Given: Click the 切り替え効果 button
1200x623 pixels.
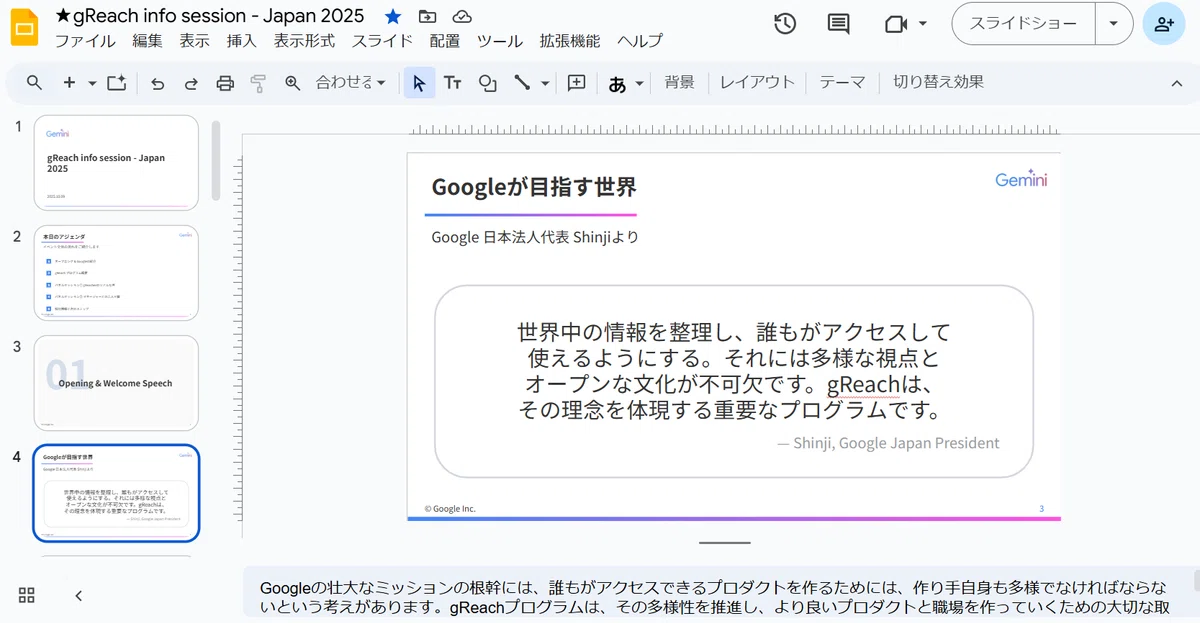Looking at the screenshot, I should 938,83.
